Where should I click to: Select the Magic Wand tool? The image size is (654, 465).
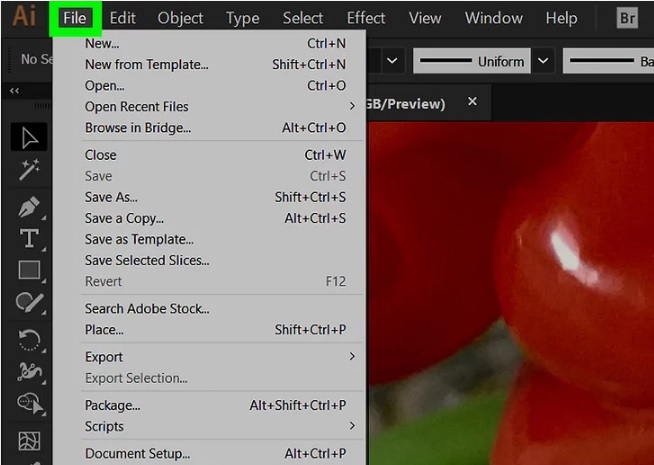29,169
